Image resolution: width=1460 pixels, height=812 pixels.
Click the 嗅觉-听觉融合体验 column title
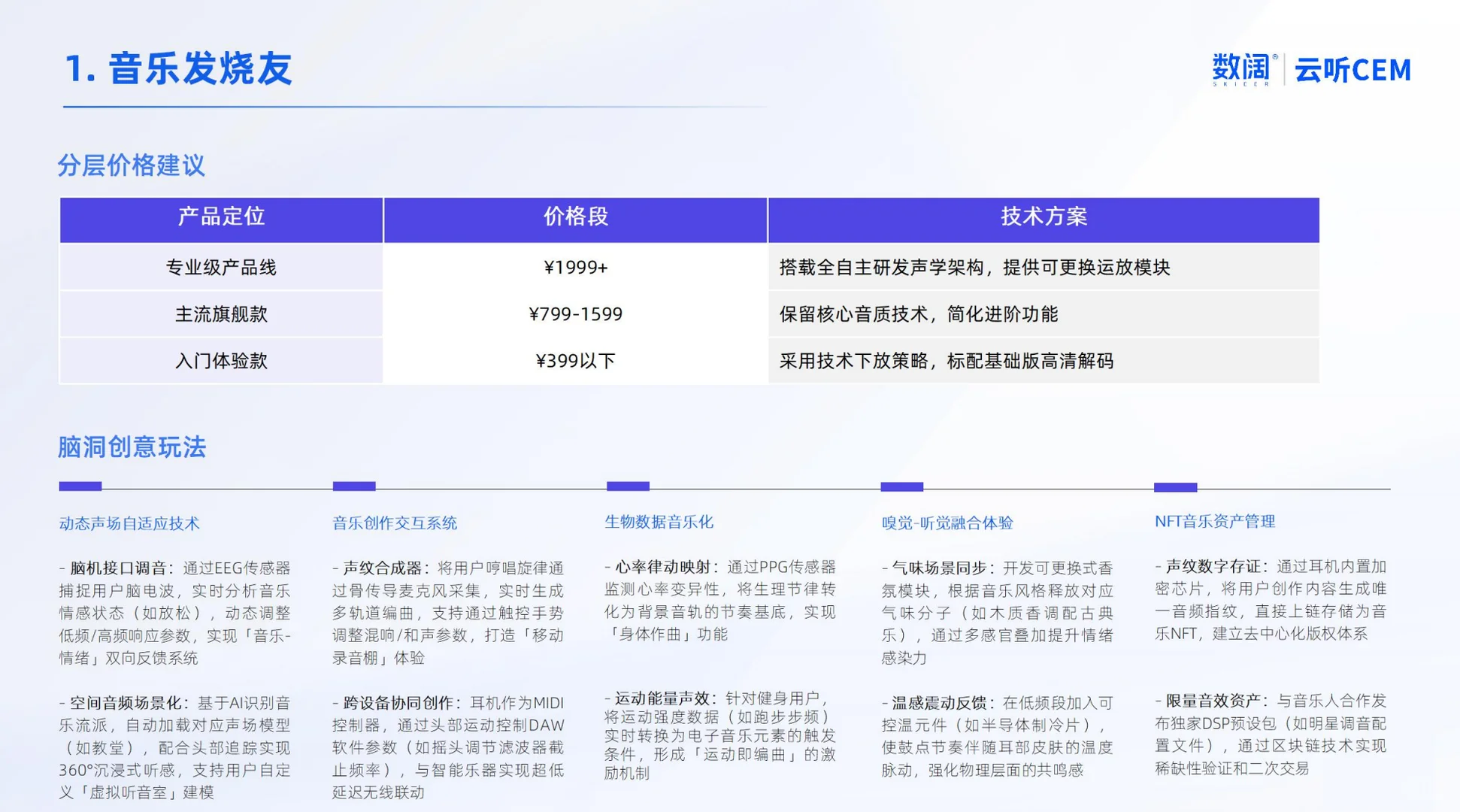[947, 523]
